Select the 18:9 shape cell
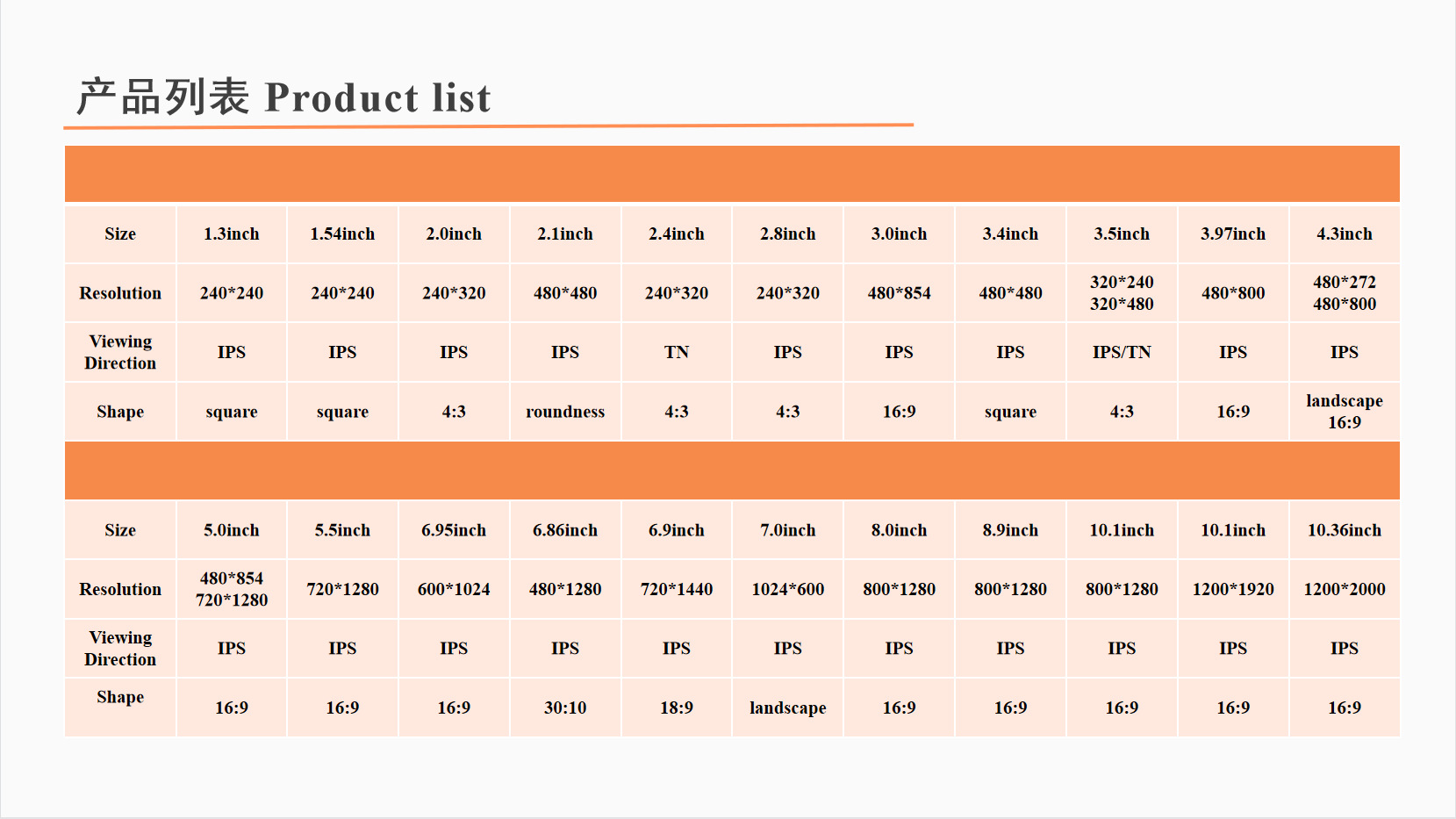1456x819 pixels. (677, 708)
